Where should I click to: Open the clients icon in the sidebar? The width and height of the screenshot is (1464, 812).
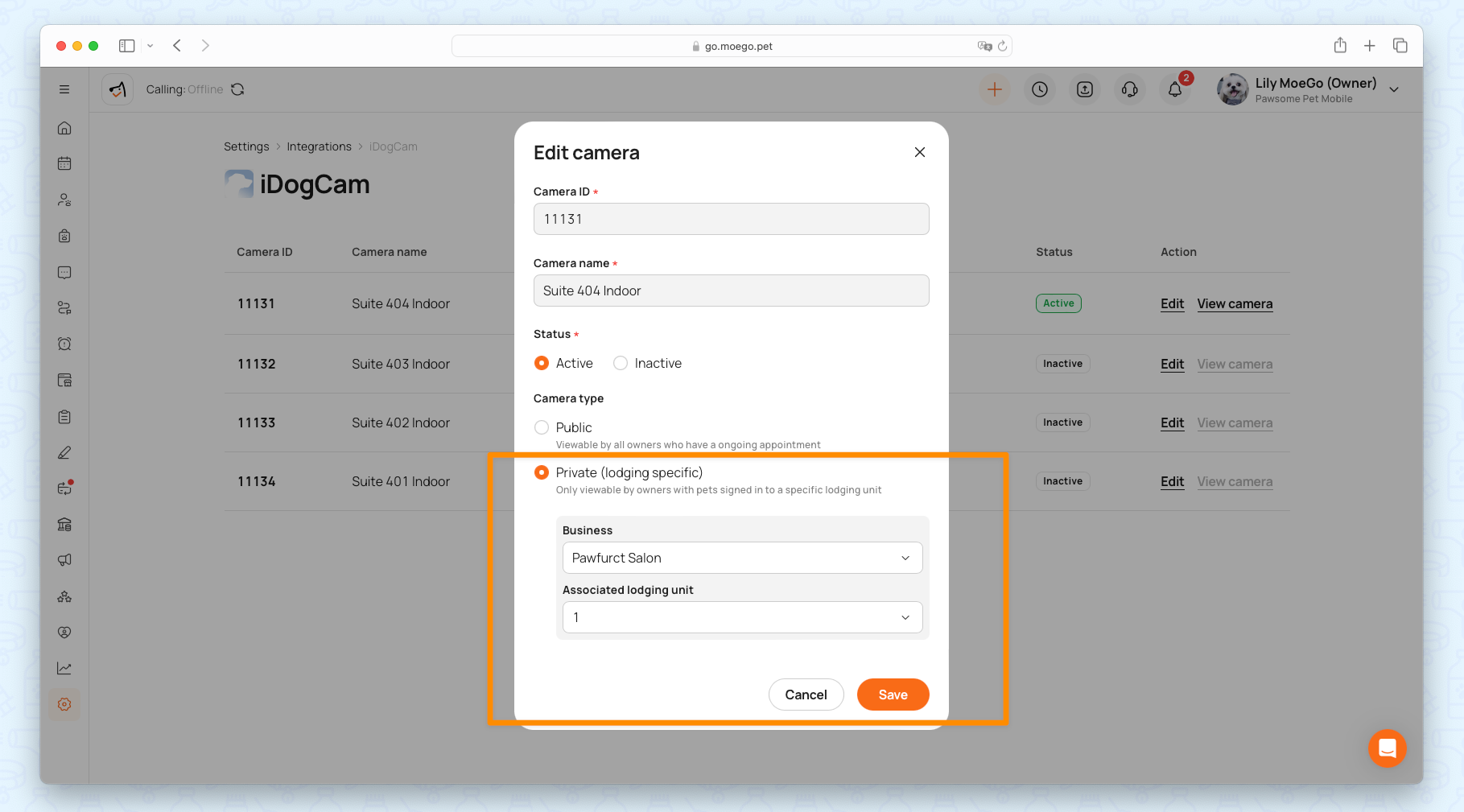point(64,200)
